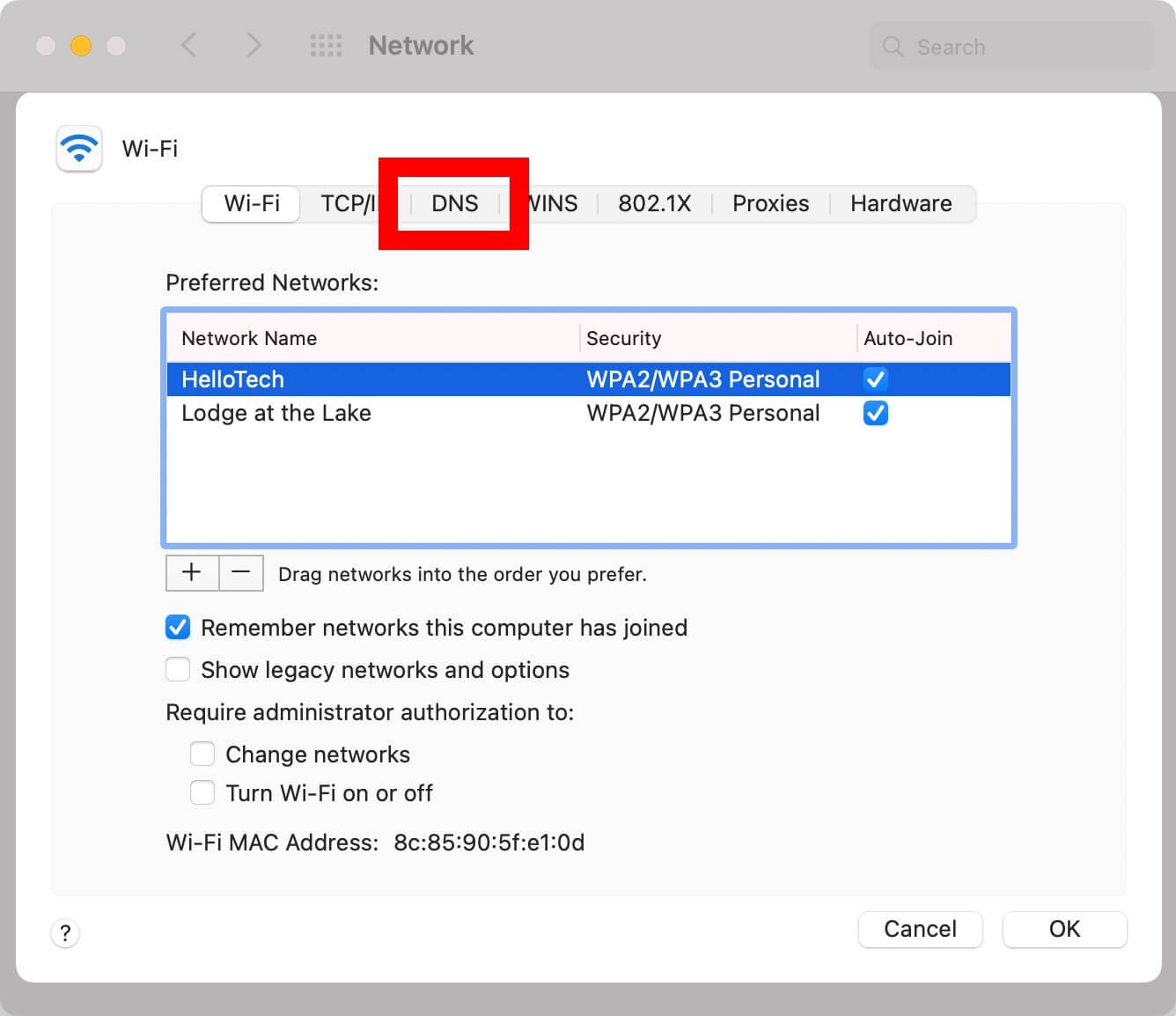Toggle Auto-Join for HelloTech network
1176x1016 pixels.
coord(875,379)
